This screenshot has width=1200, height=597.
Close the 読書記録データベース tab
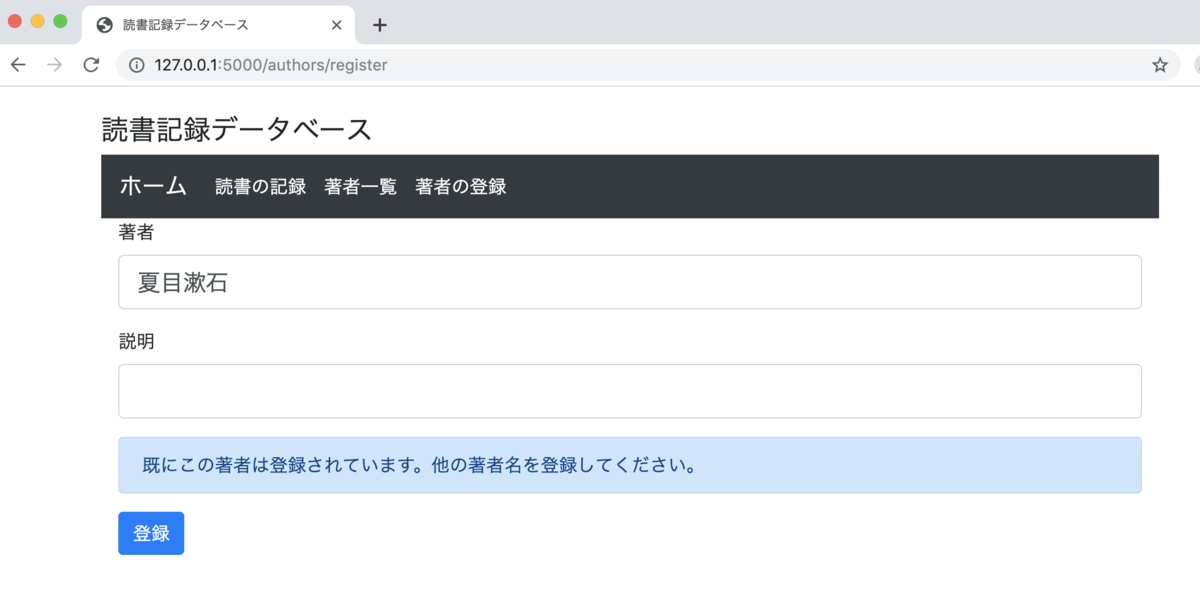pyautogui.click(x=337, y=25)
